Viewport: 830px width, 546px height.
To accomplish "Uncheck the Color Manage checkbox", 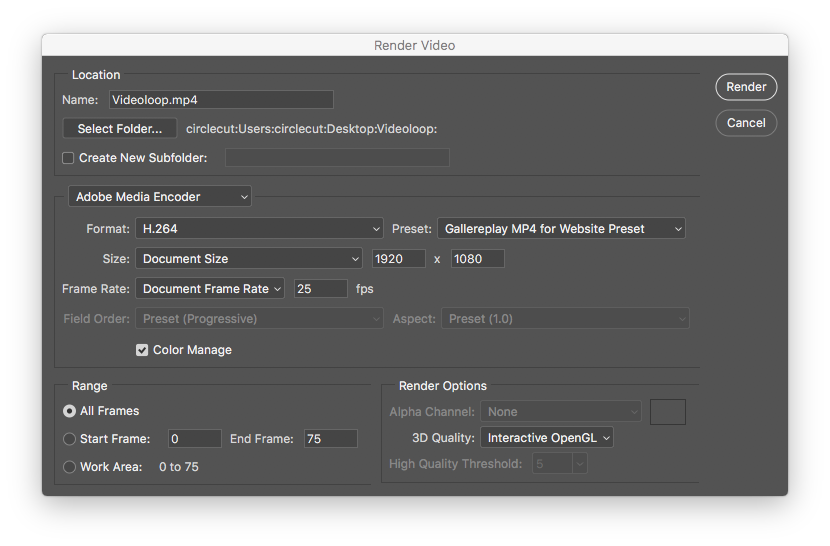I will point(142,350).
